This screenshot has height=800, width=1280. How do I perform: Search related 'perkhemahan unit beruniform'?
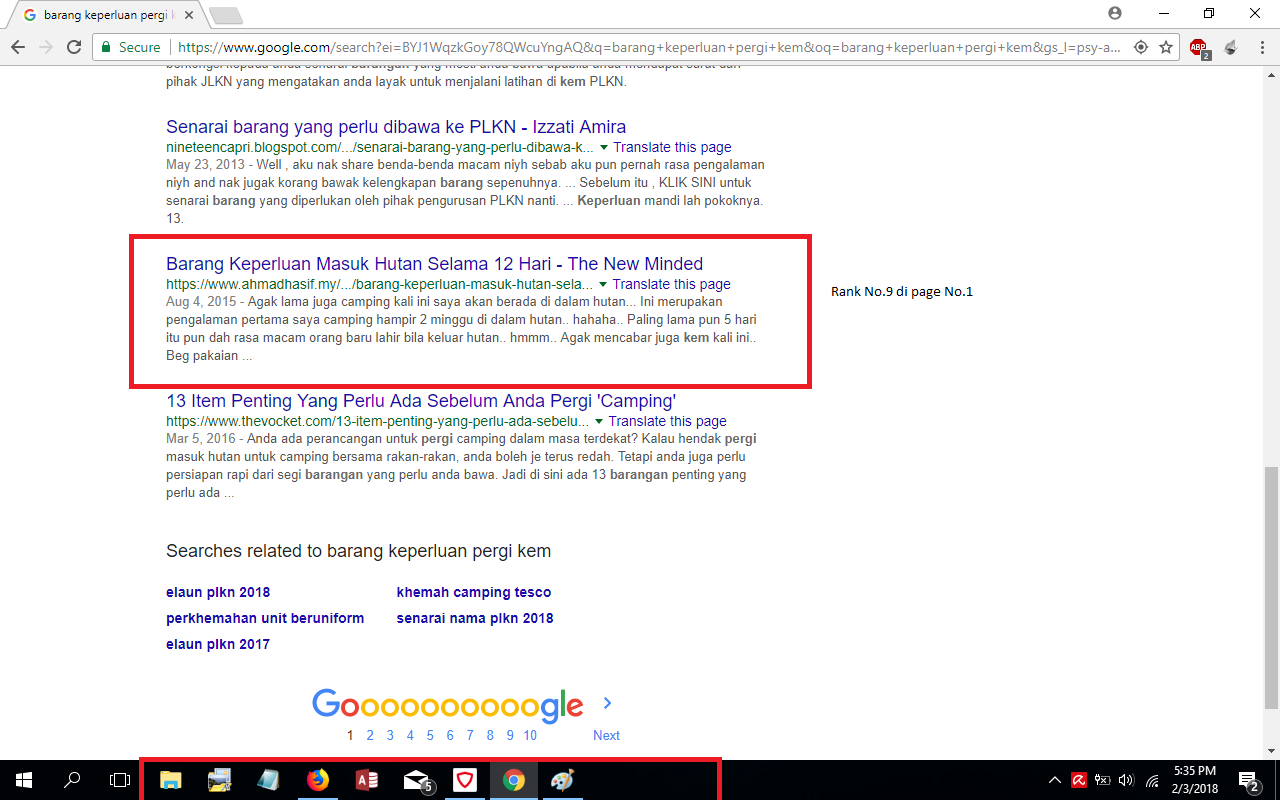[x=265, y=618]
